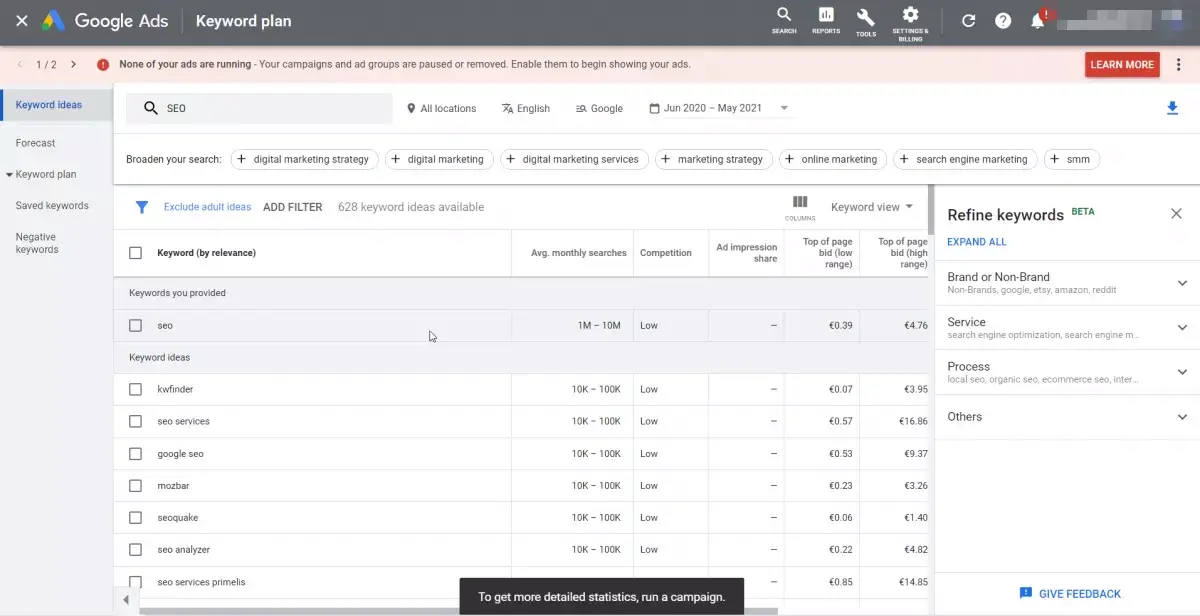Expand the Service refine section
1200x616 pixels.
1182,328
